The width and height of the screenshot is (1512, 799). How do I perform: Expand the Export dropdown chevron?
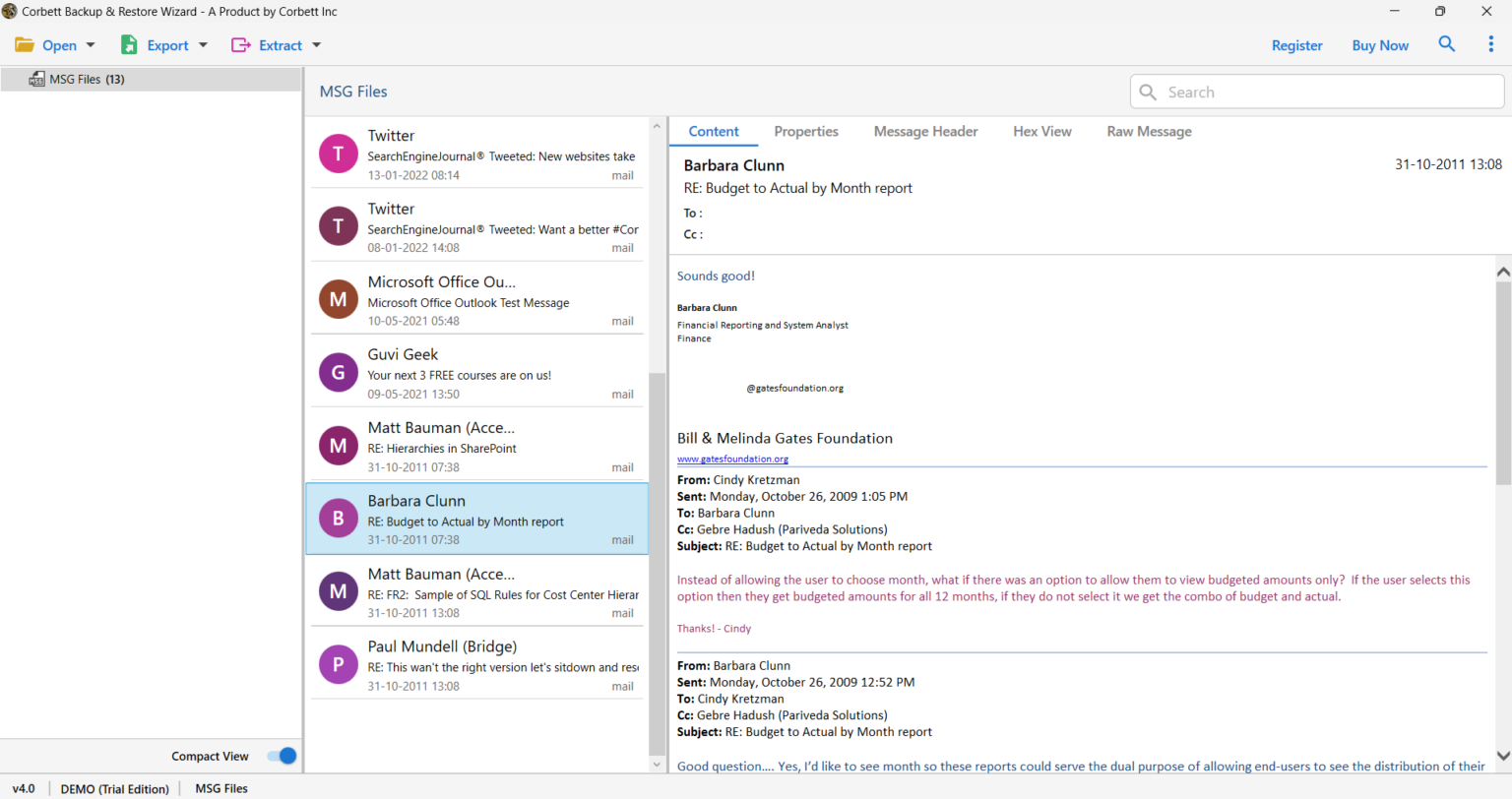(203, 44)
